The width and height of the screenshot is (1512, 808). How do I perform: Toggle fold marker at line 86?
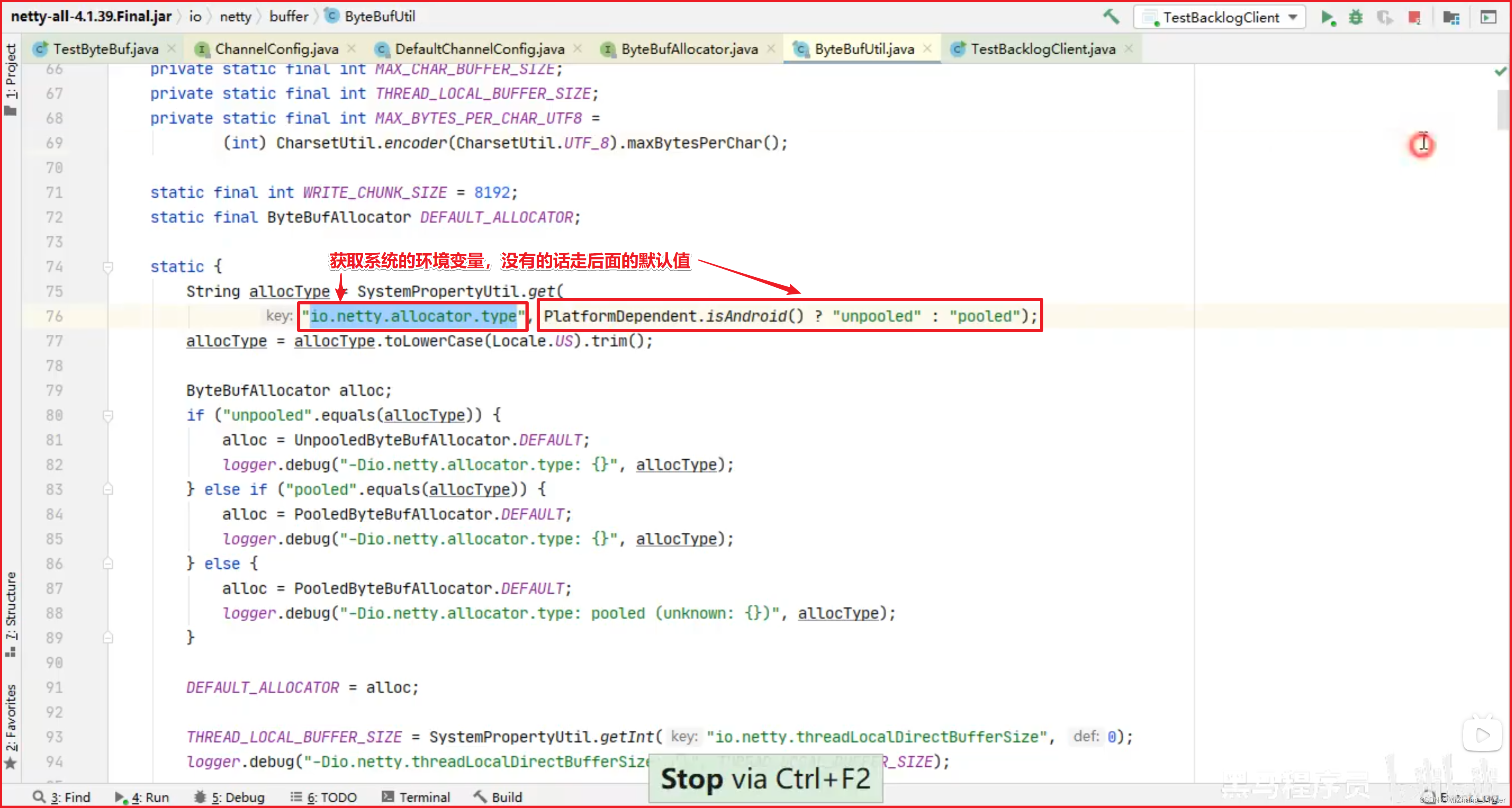pyautogui.click(x=108, y=564)
